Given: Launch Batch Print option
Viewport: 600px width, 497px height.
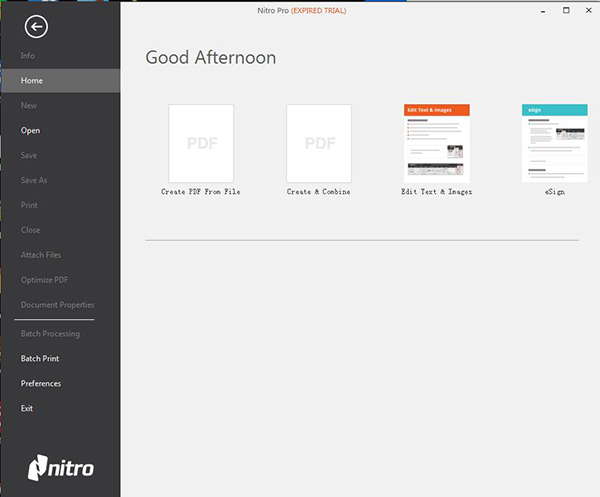Looking at the screenshot, I should pos(40,358).
